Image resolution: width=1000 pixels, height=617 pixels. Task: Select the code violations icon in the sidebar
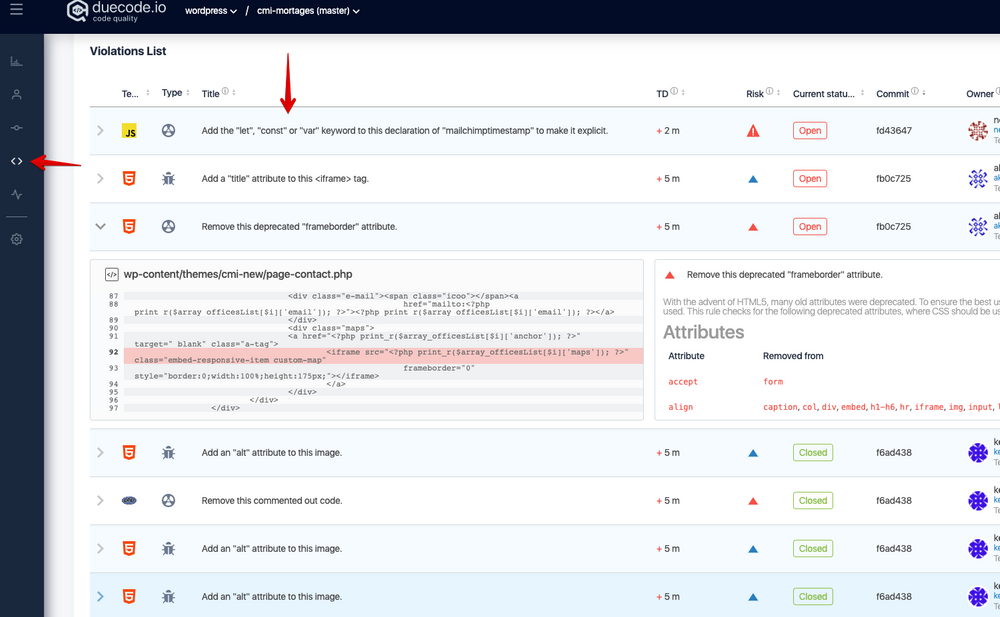17,161
